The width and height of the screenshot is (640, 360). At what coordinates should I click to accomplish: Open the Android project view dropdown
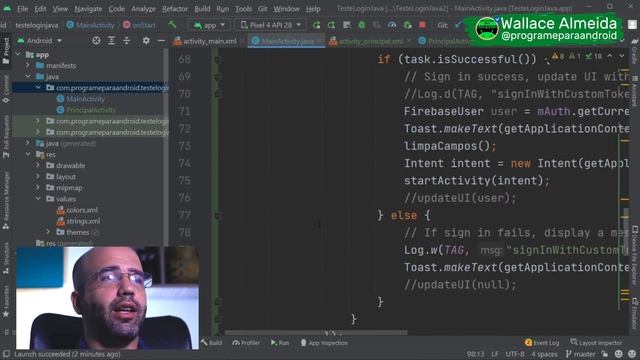coord(40,40)
